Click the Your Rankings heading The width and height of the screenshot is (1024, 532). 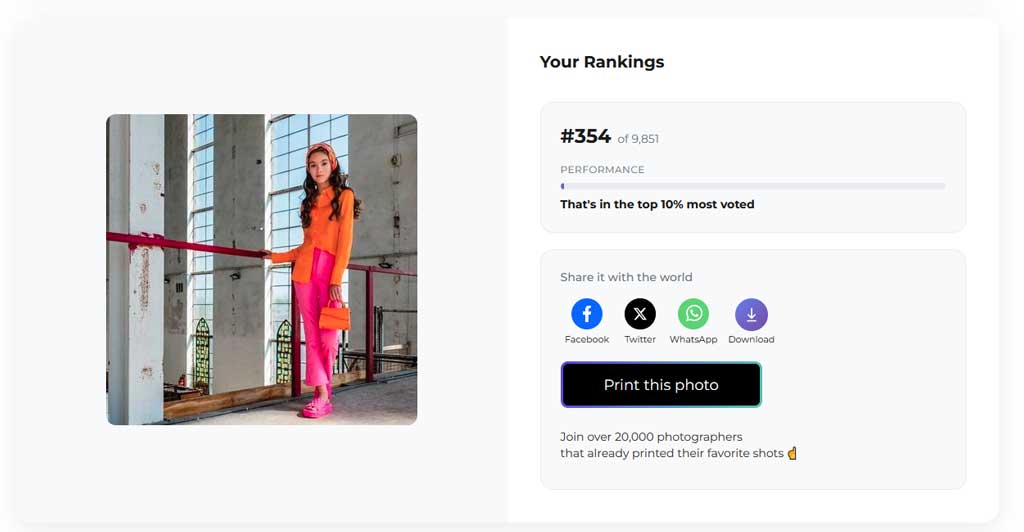pyautogui.click(x=601, y=62)
